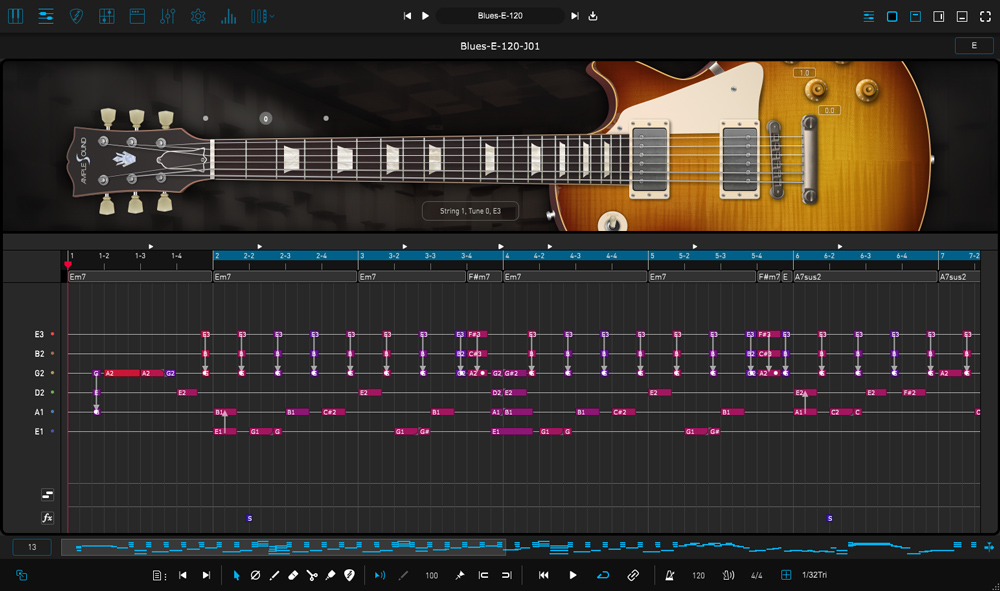
Task: Open the mixer sliders panel
Action: point(167,16)
